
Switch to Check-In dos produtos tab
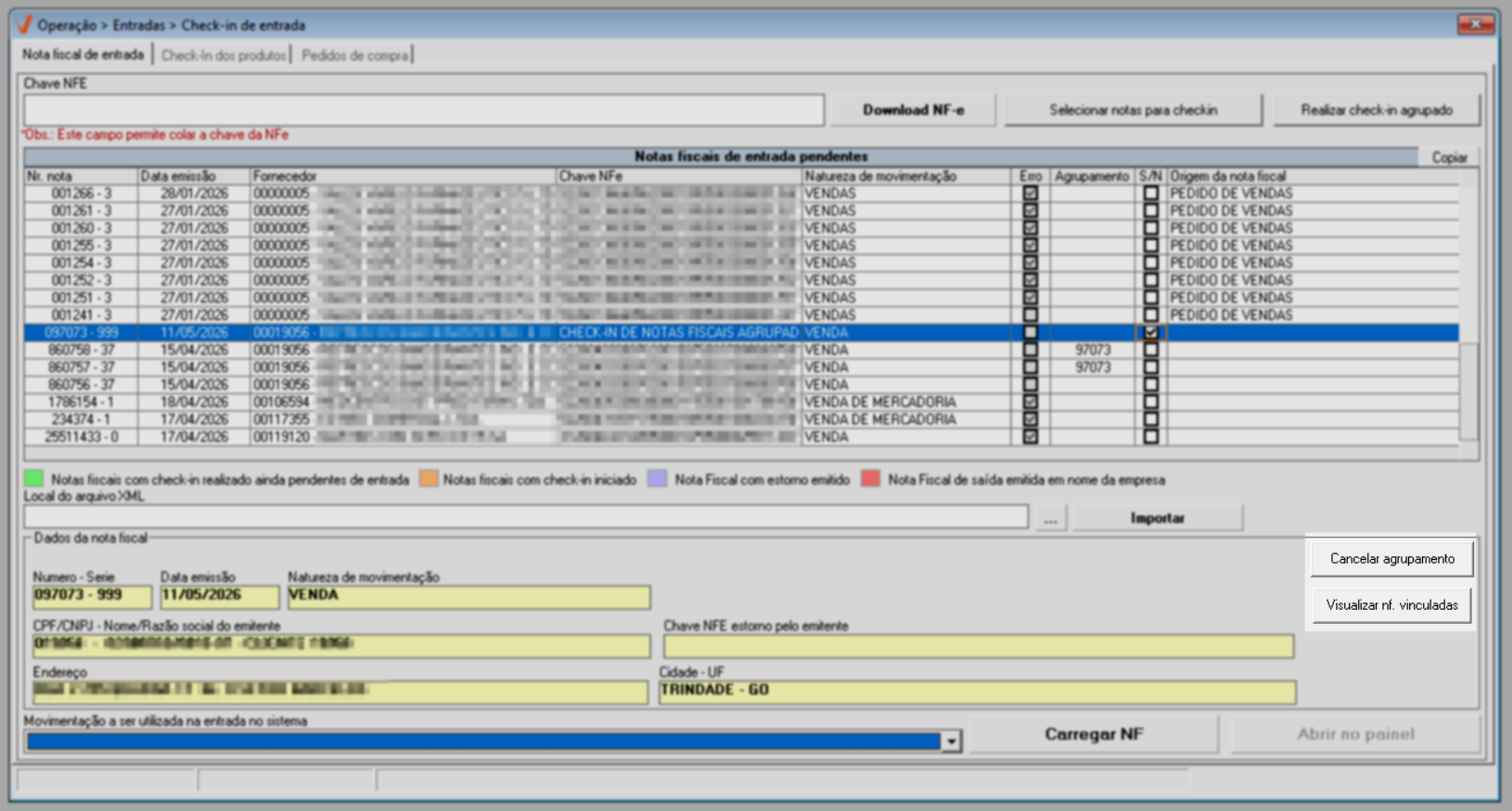223,56
